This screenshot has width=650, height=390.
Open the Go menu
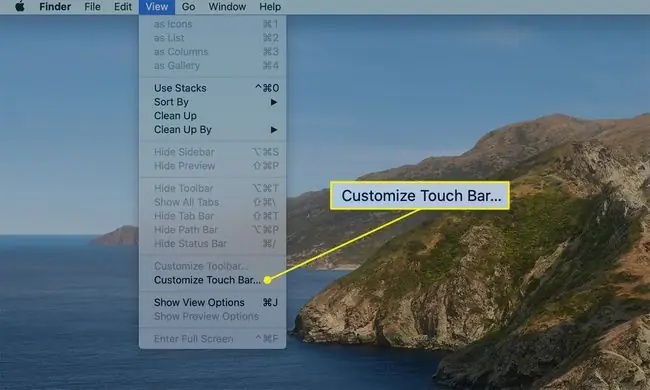(188, 7)
